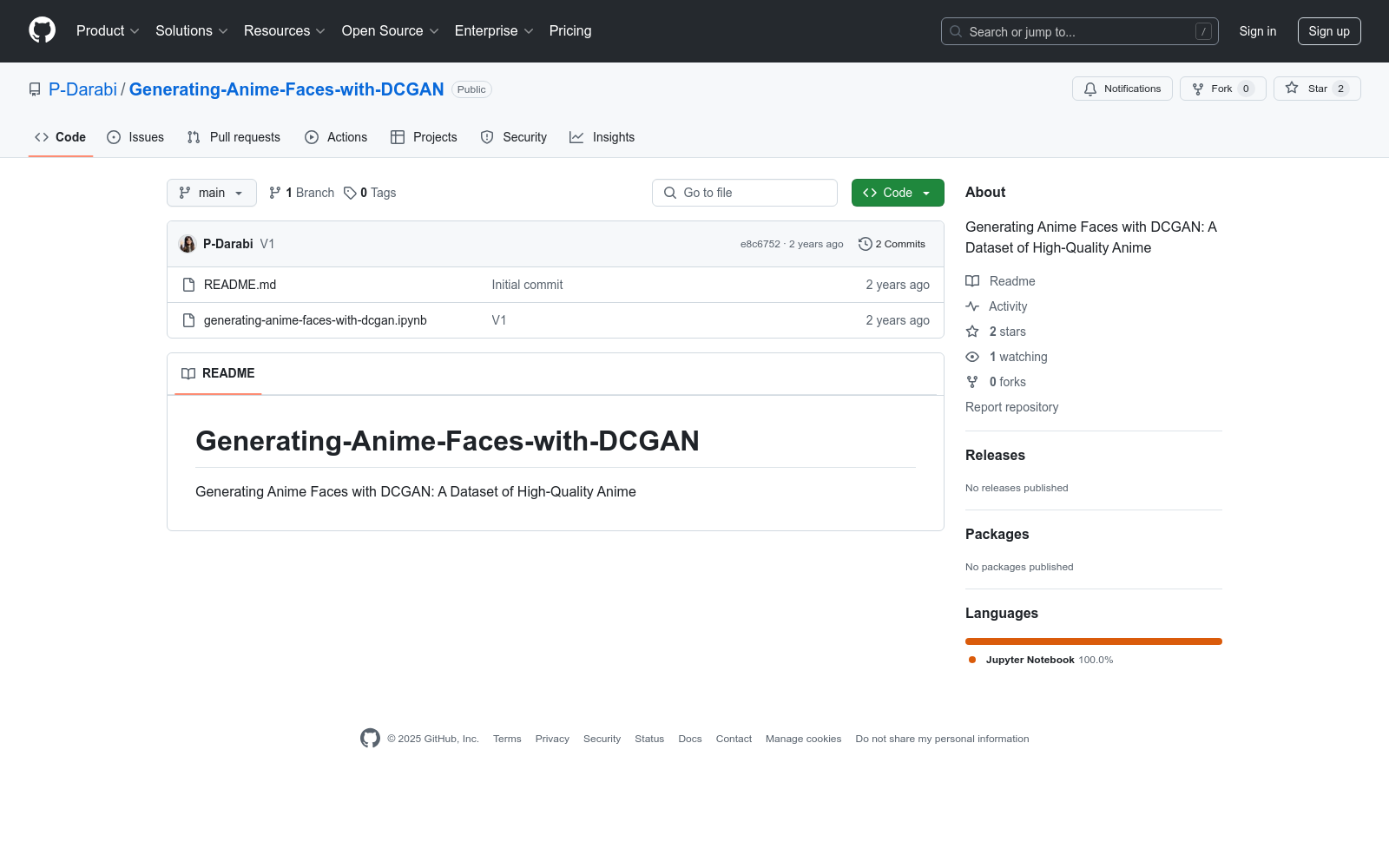
Task: Open the footer Privacy link
Action: pos(552,739)
